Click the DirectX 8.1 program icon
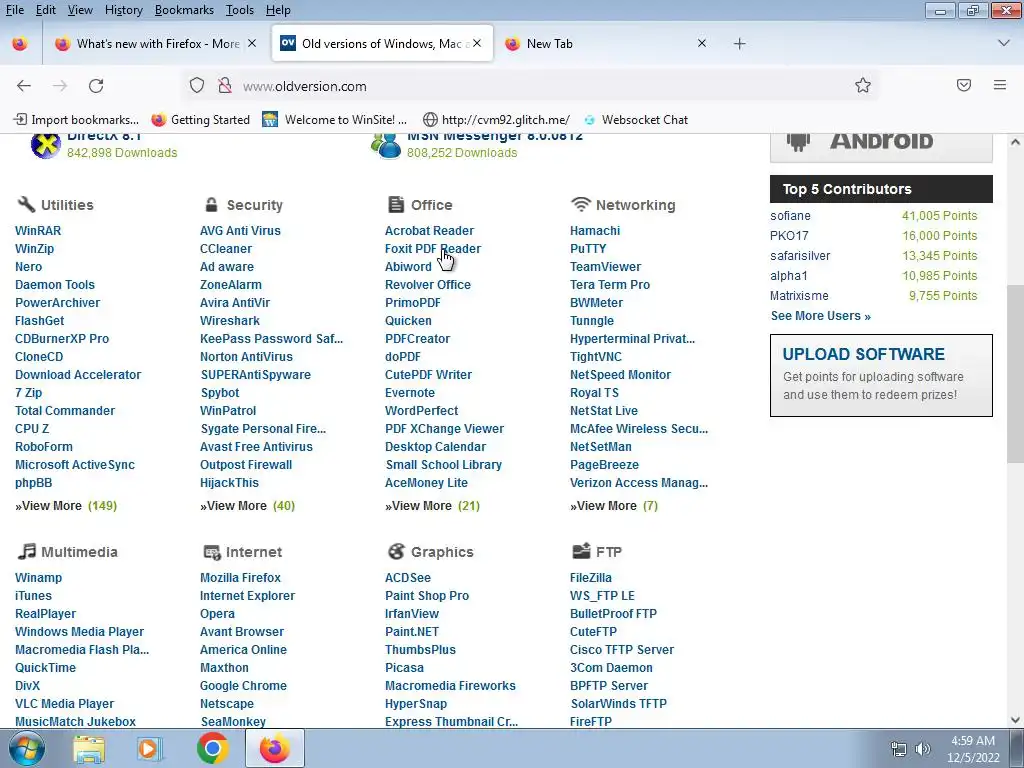This screenshot has width=1024, height=768. point(46,146)
